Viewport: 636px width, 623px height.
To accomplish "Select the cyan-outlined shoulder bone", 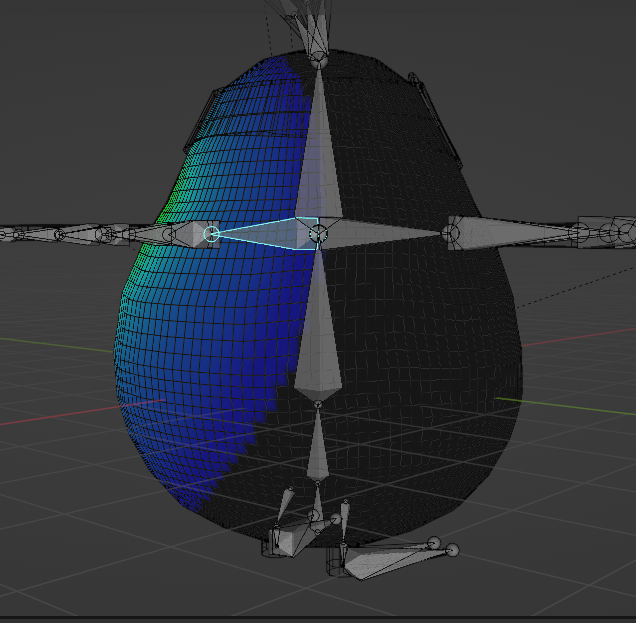I will click(x=264, y=234).
